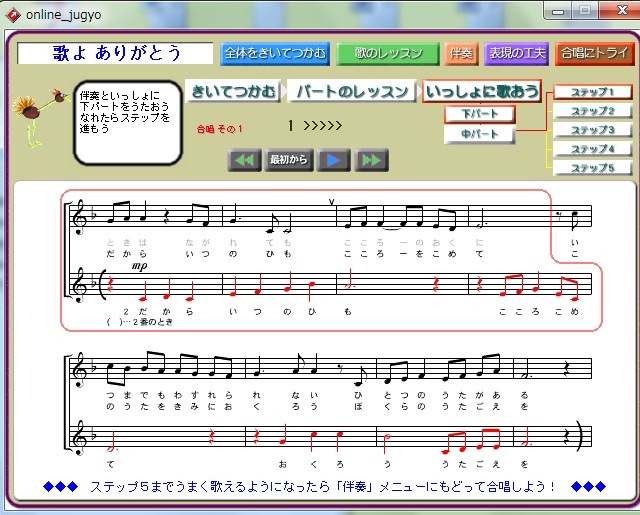Click the mp dynamic marking on lower staff
This screenshot has height=515, width=640.
[x=139, y=266]
